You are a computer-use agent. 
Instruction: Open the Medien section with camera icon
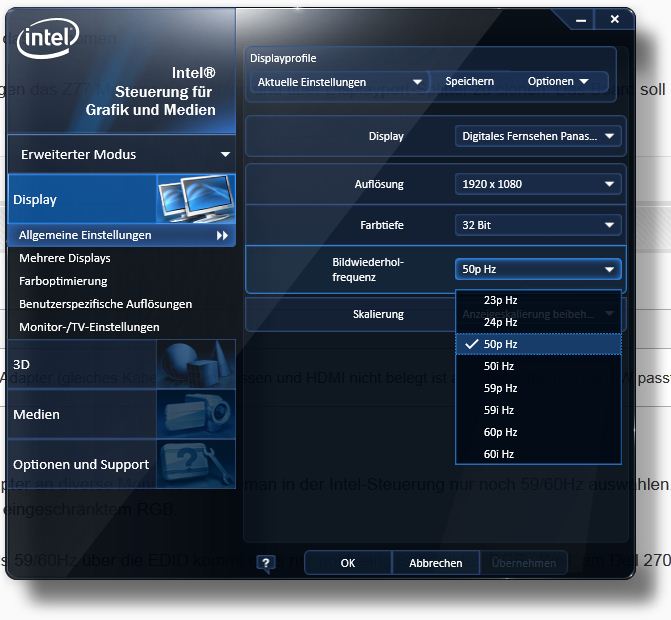point(122,414)
